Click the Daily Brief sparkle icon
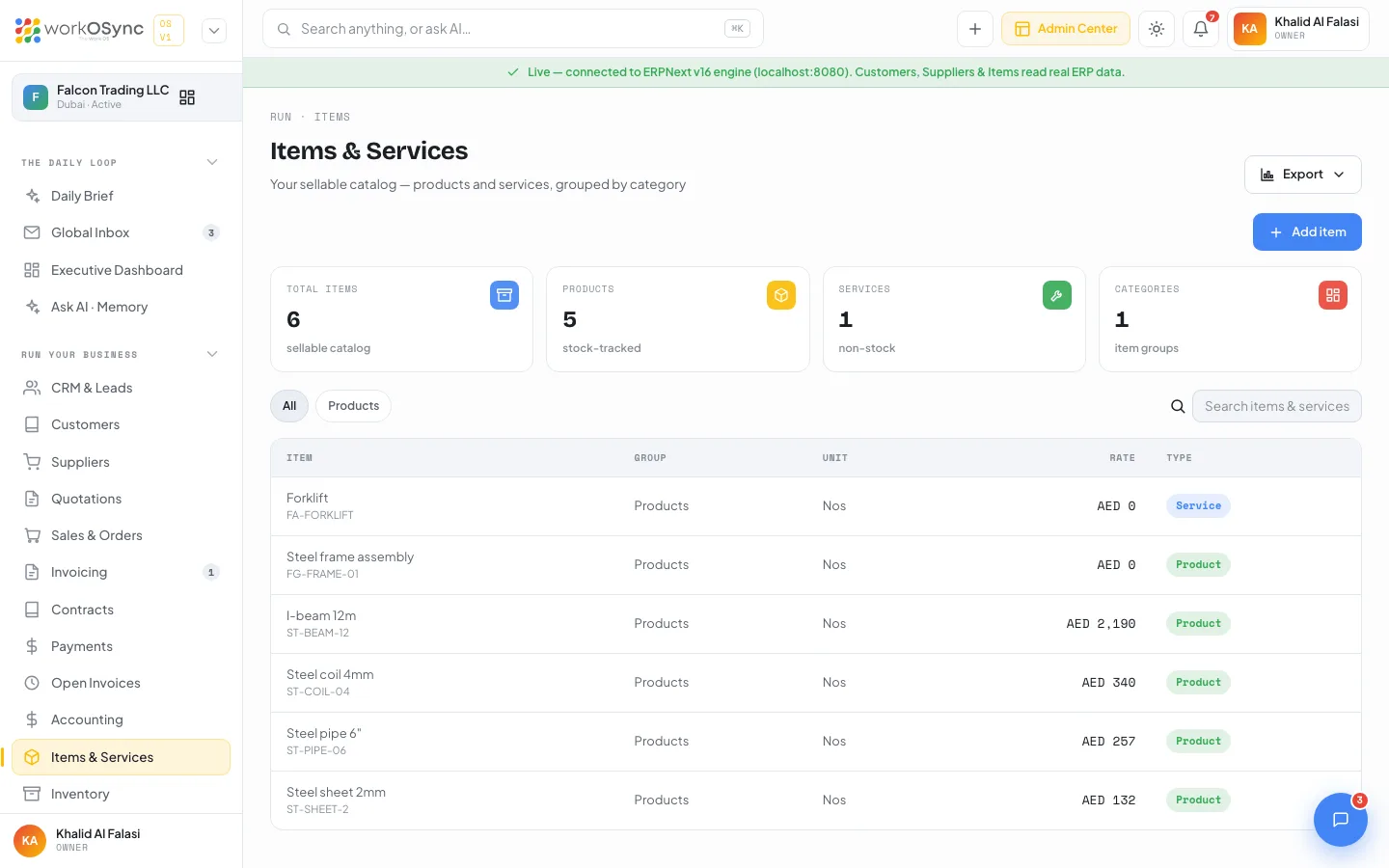Screen dimensions: 1389x868 pyautogui.click(x=32, y=196)
